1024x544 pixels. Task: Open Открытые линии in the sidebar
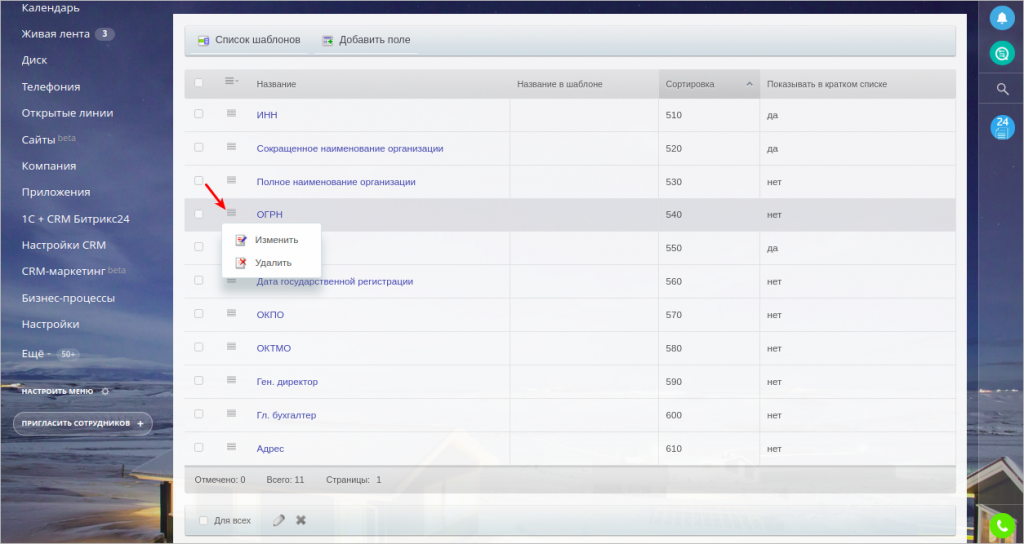pyautogui.click(x=67, y=113)
